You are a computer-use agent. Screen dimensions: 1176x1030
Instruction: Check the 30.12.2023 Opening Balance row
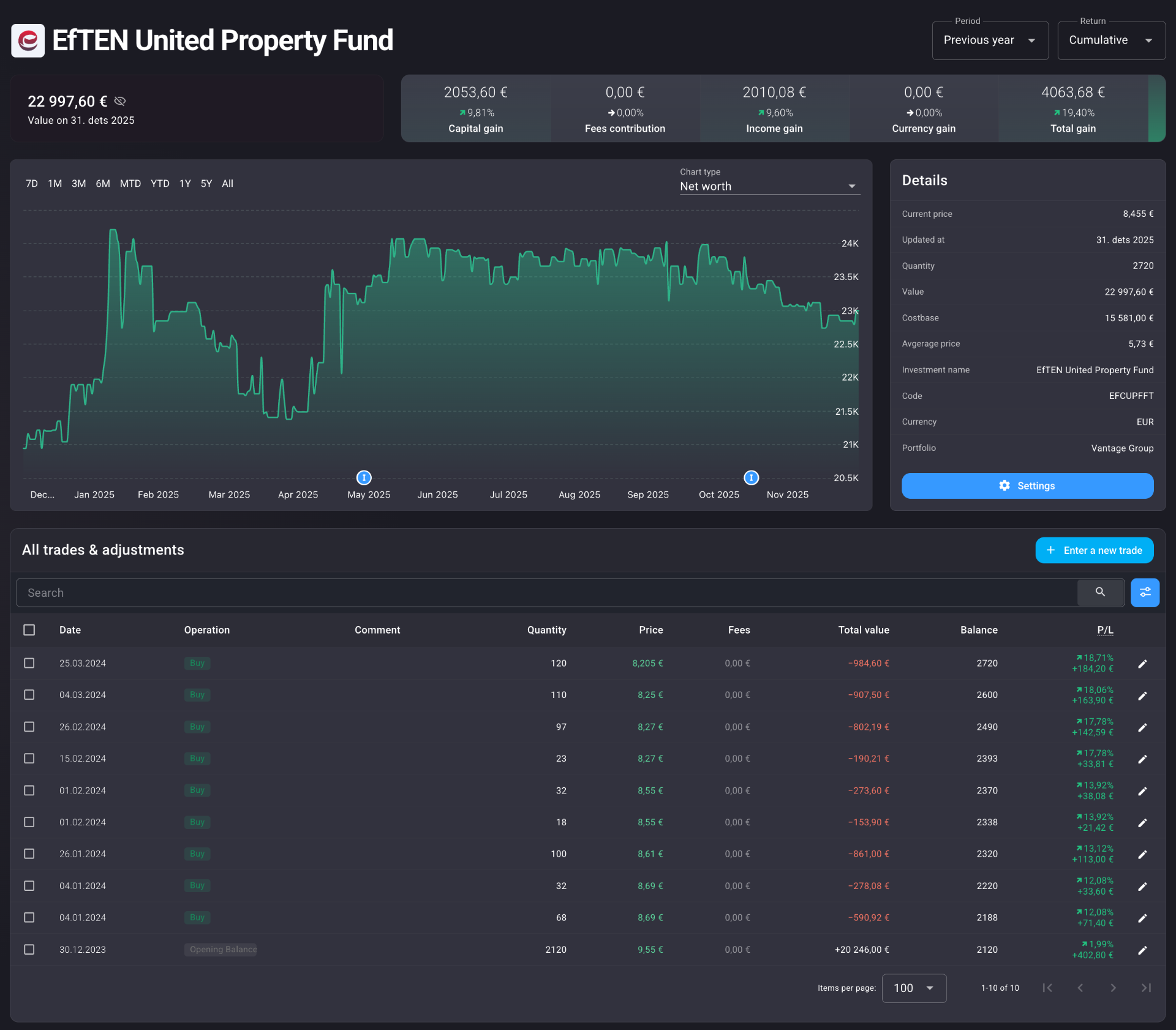click(29, 949)
